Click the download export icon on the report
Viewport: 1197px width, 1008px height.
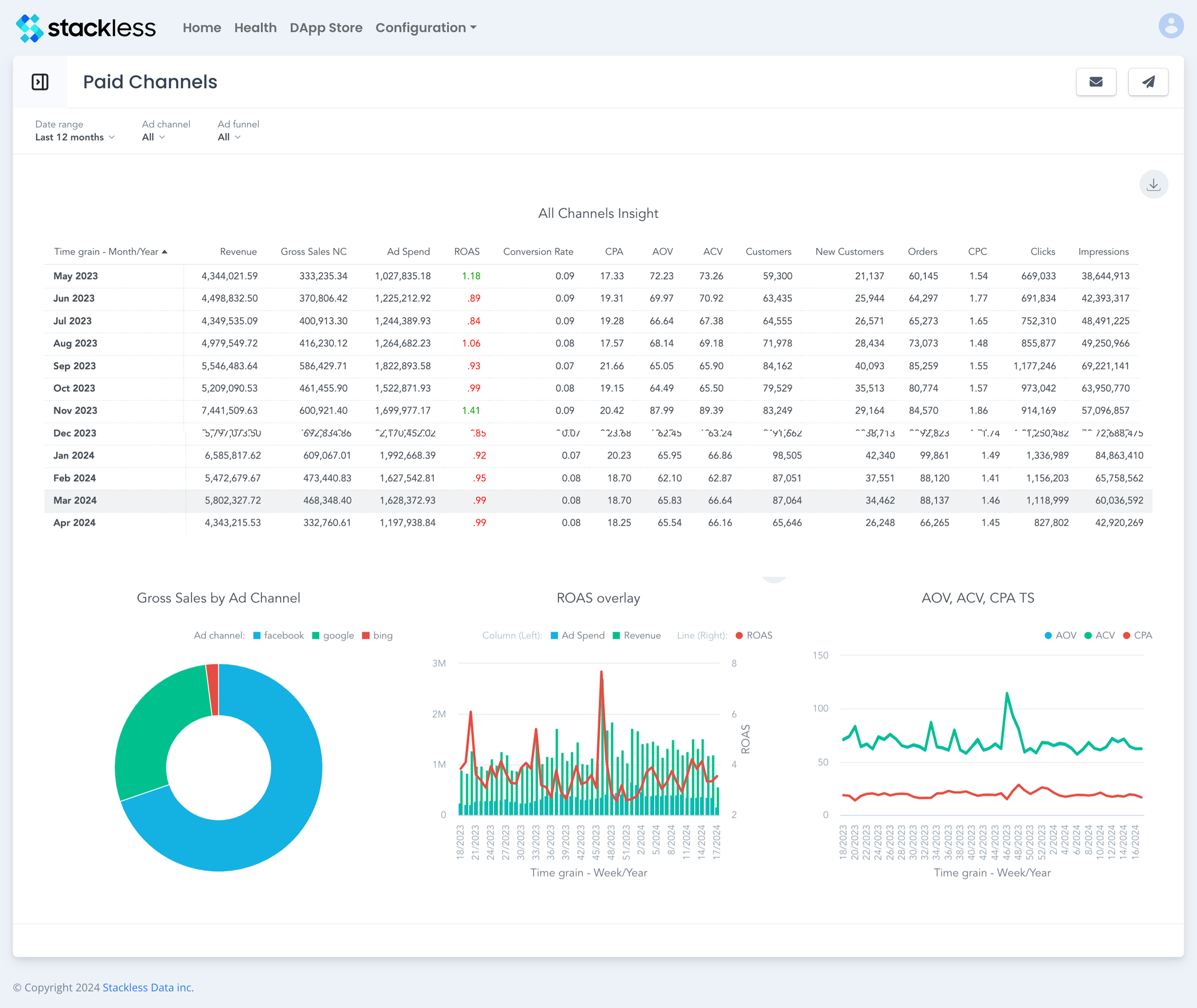point(1153,184)
